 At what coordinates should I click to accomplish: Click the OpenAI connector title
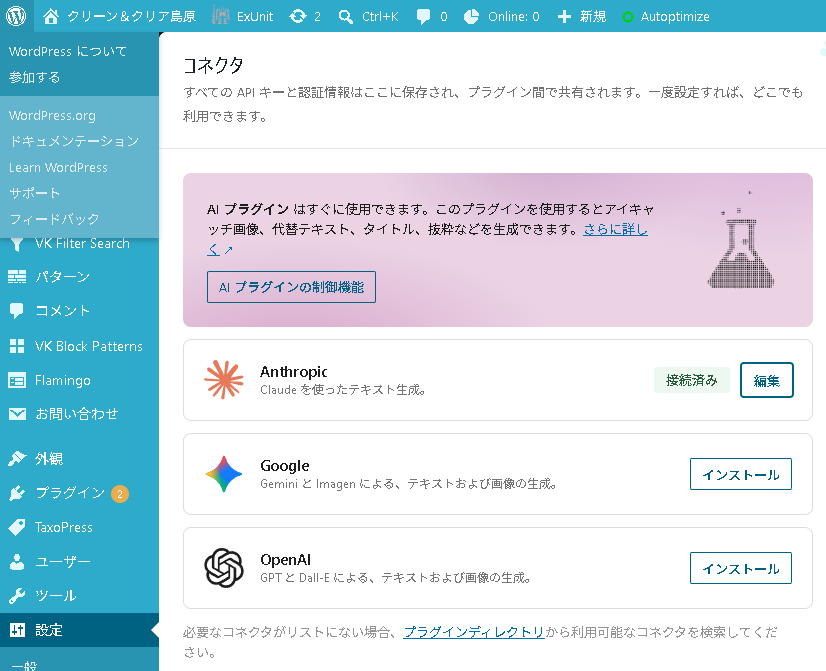click(x=286, y=559)
